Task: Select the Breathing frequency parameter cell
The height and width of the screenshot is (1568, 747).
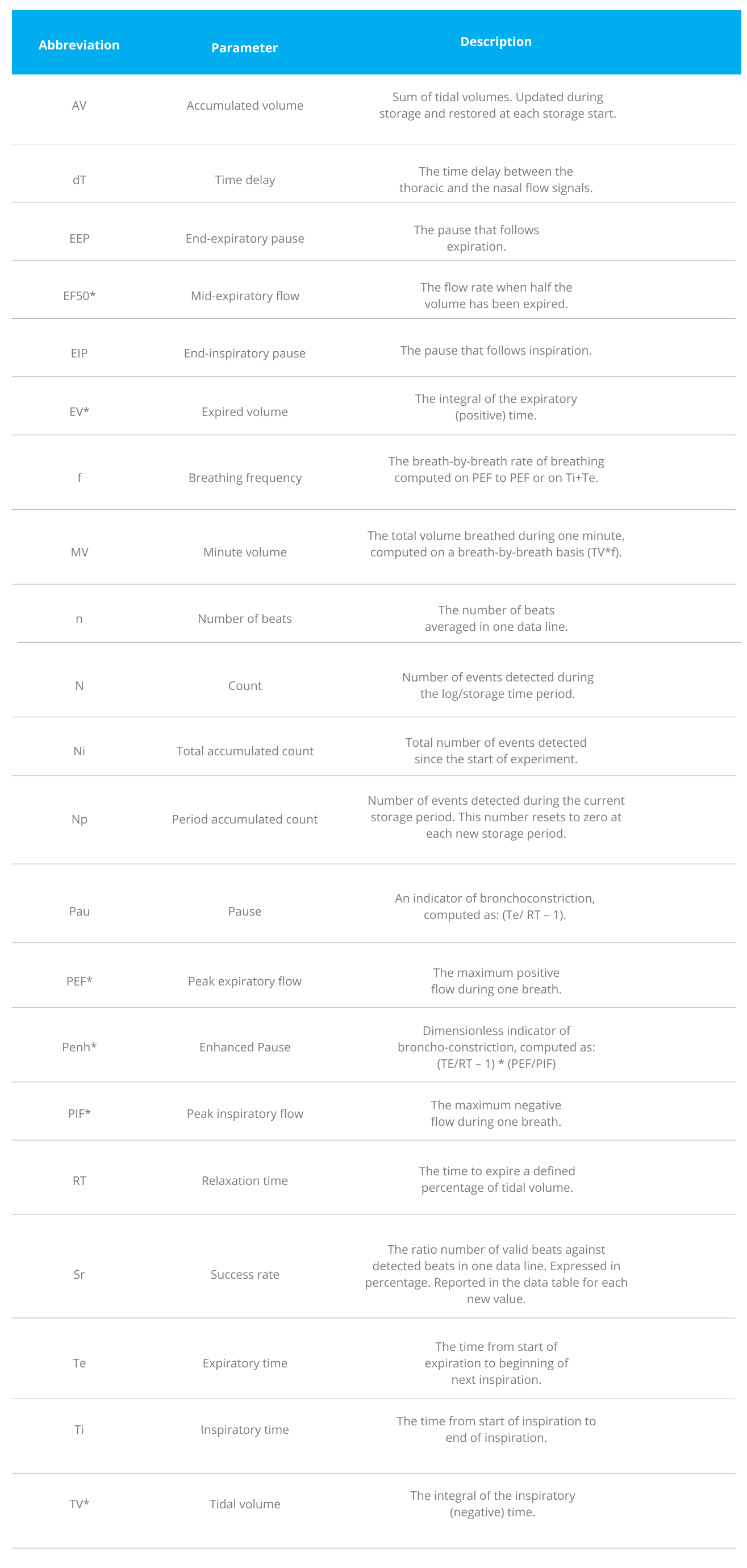Action: coord(244,478)
